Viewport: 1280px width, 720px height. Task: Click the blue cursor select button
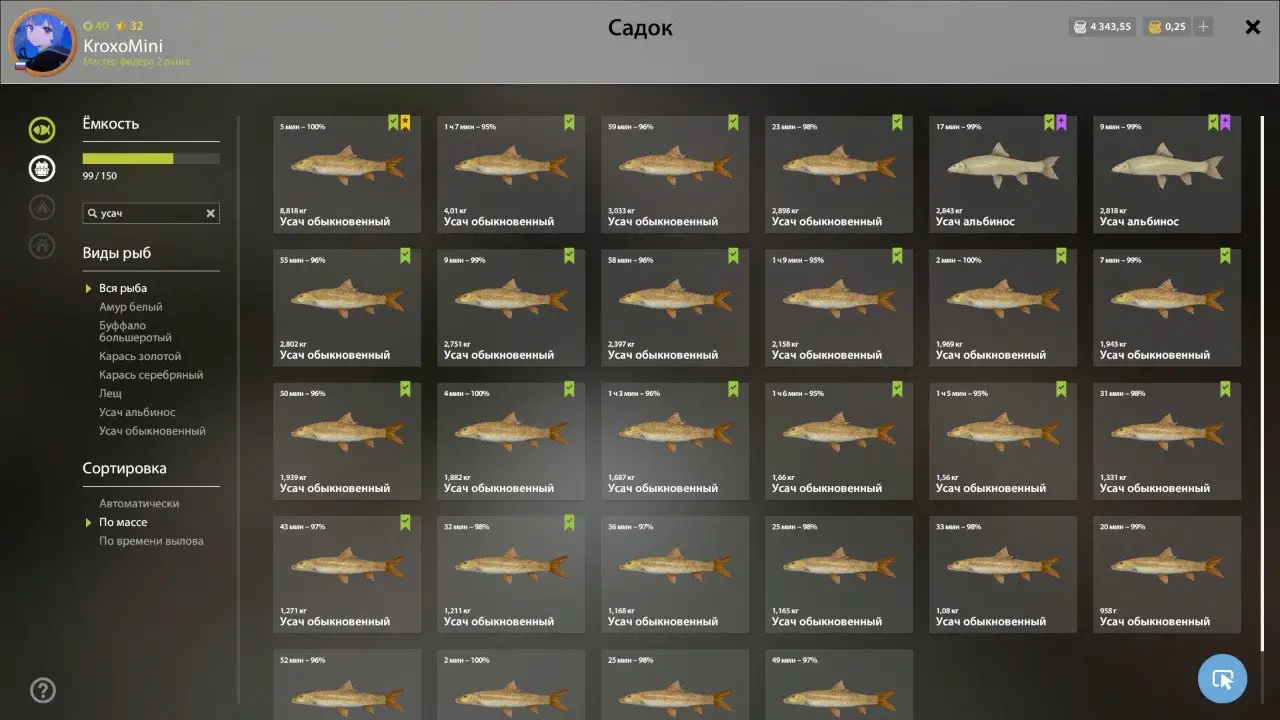(1222, 680)
